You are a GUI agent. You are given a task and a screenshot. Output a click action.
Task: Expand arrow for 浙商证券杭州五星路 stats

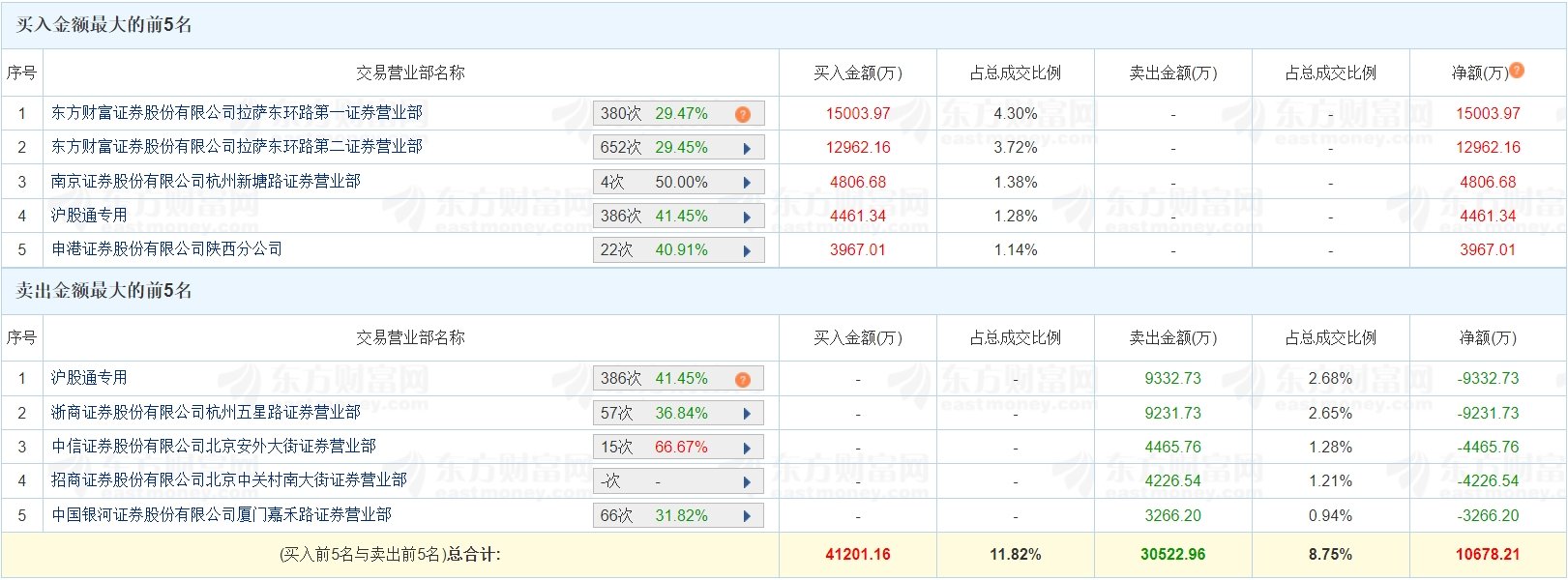pos(747,414)
